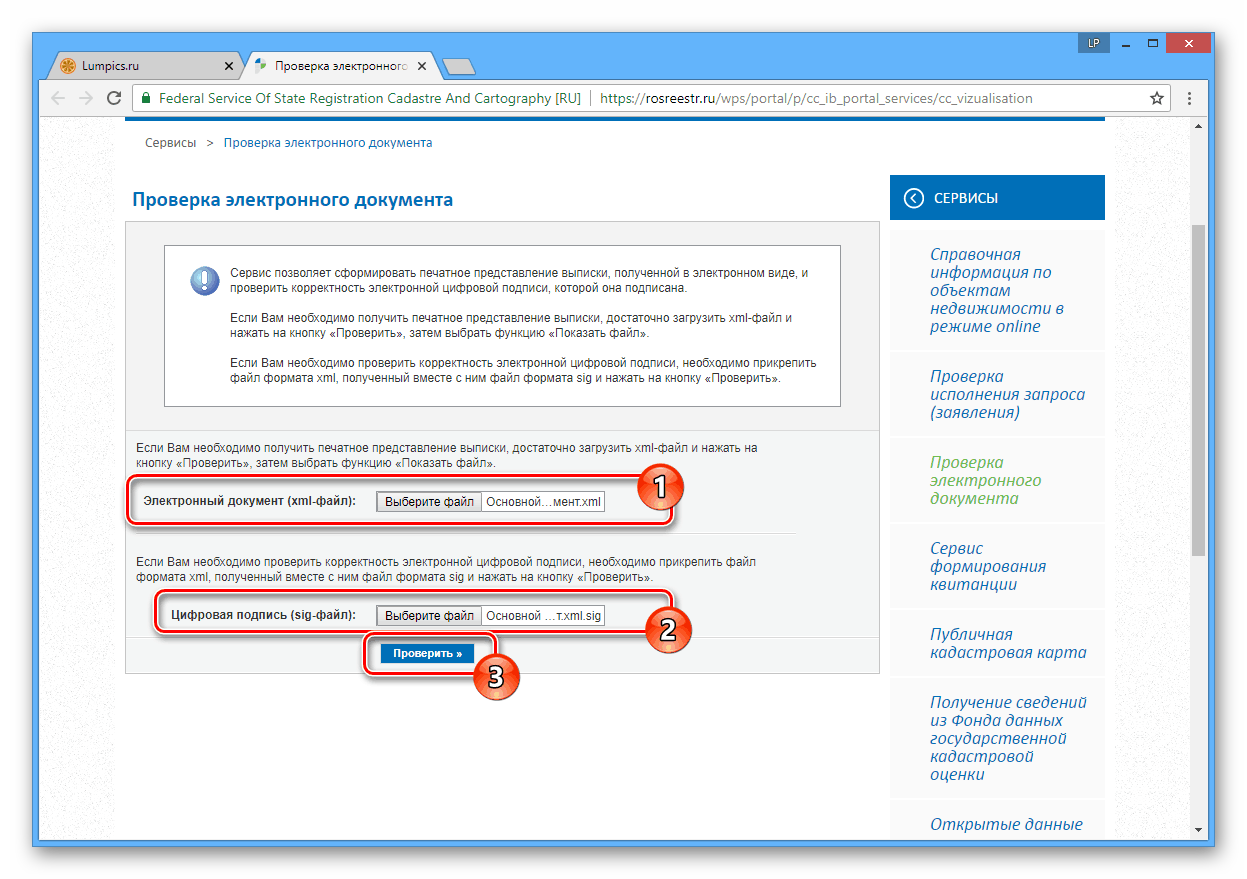Click the Электронный документ (xml-файл) label

tap(249, 501)
